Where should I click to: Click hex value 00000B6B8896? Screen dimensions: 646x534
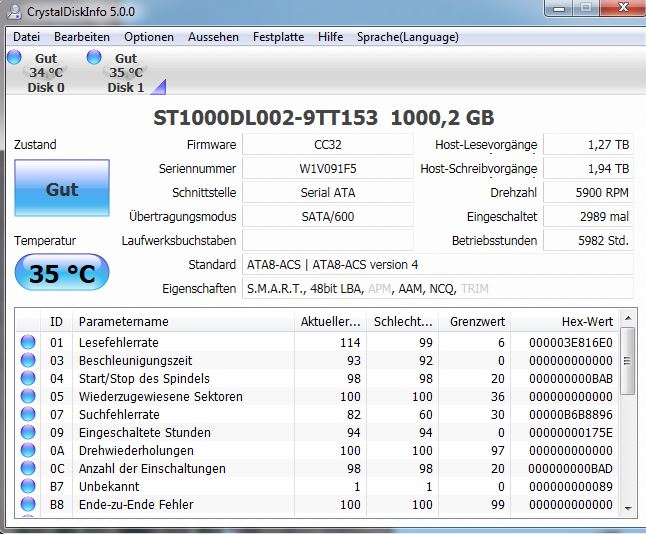coord(571,415)
